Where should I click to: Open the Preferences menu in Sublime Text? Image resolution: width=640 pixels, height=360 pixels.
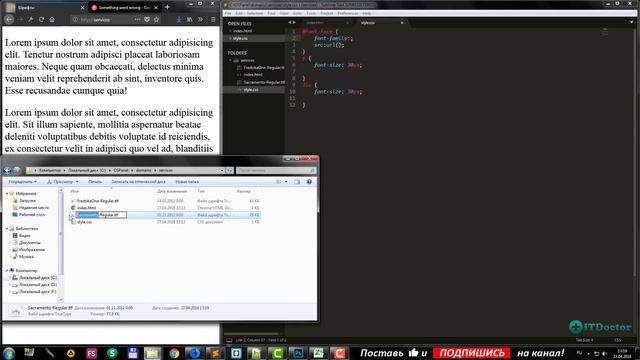pyautogui.click(x=348, y=13)
